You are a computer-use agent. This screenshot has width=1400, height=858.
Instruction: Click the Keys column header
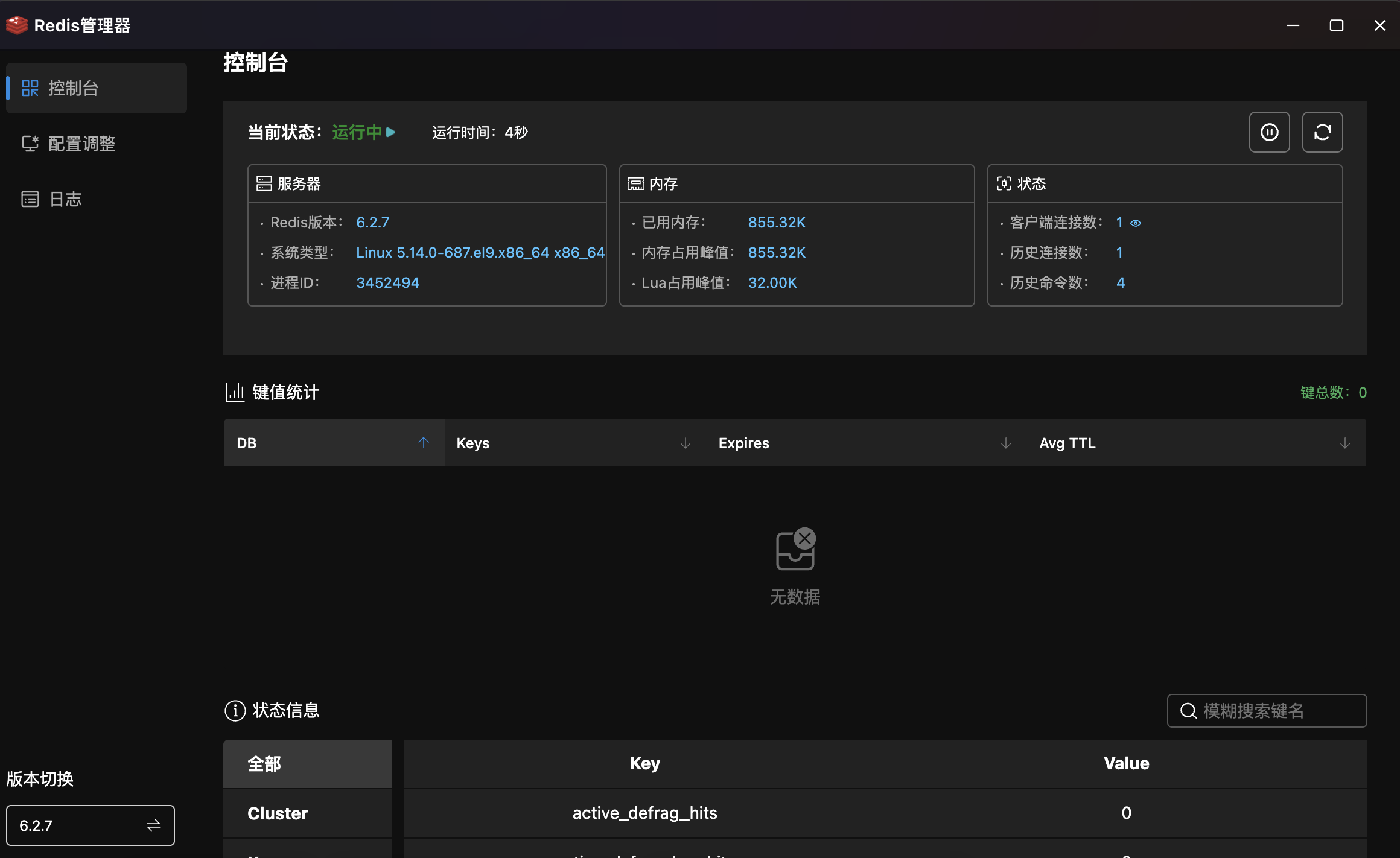click(576, 443)
